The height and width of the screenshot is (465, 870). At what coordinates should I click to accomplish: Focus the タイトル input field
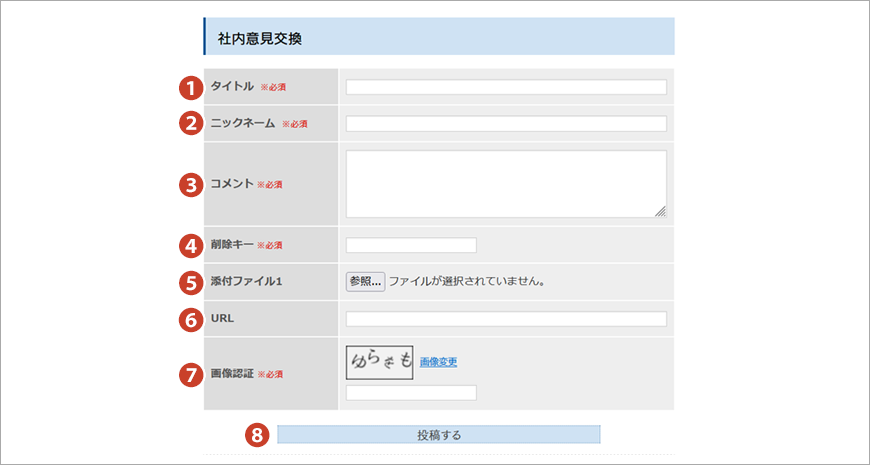[506, 87]
